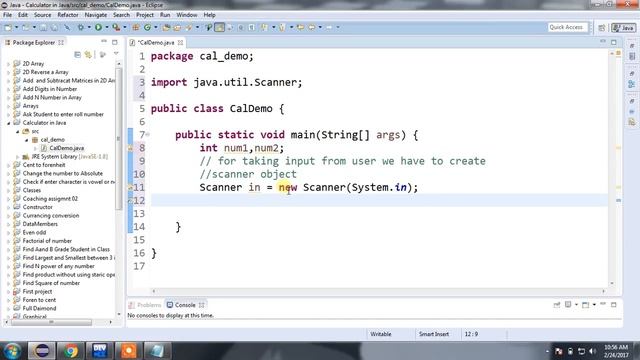Select the CalDemo.java editor tab
The image size is (640, 360).
156,42
